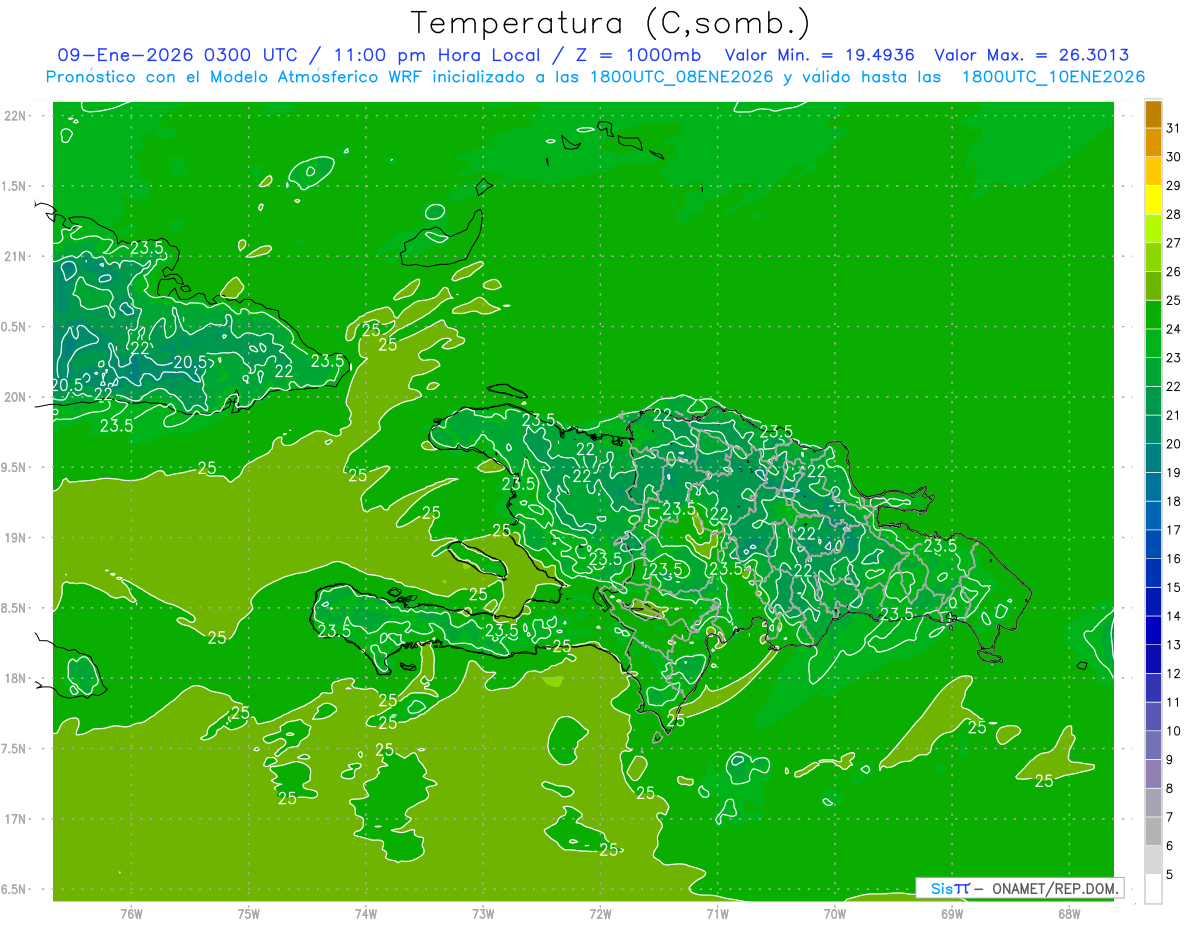Click the "18N" latitude axis label
Viewport: 1200px width, 927px height.
coord(16,678)
